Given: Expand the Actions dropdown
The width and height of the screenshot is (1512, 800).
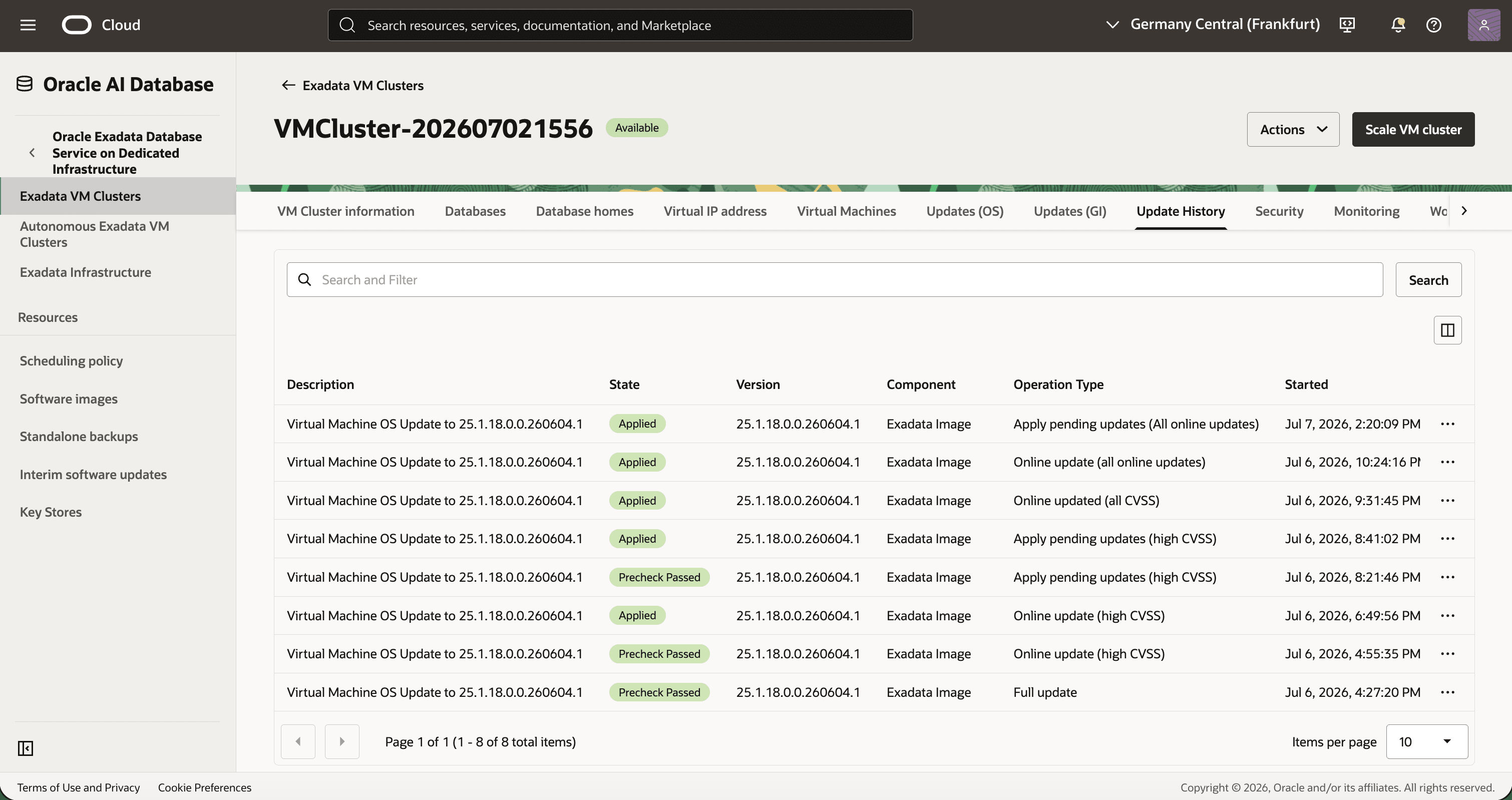Looking at the screenshot, I should 1293,129.
